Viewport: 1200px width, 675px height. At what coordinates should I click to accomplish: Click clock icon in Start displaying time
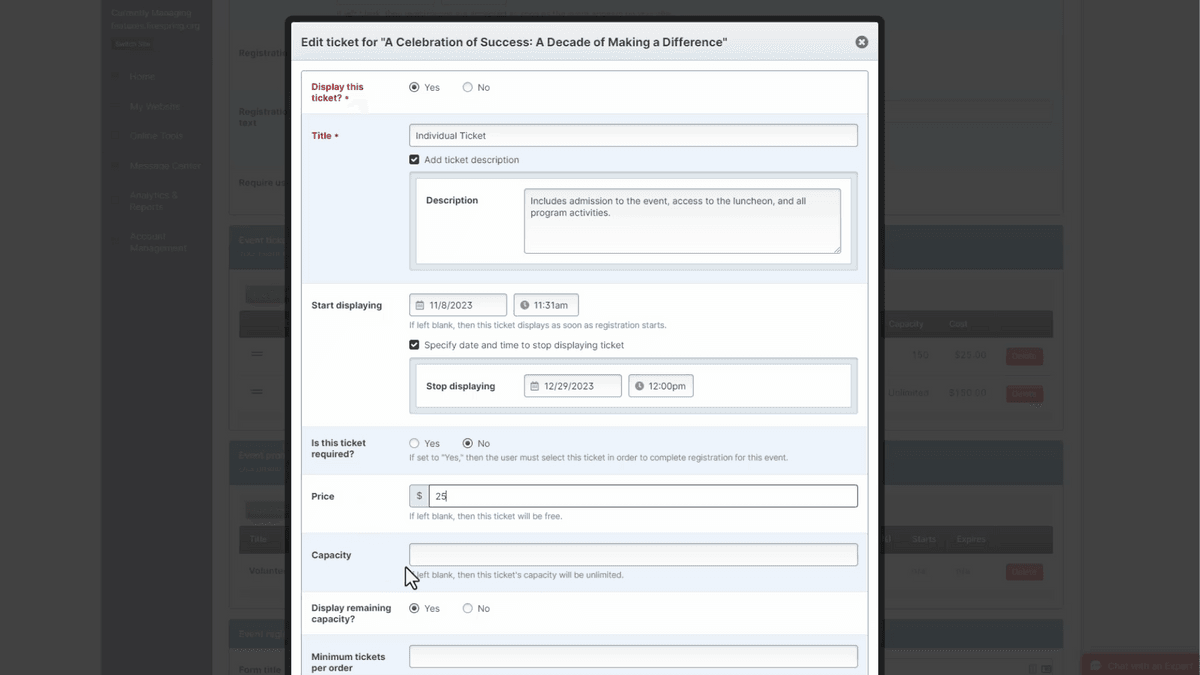coord(525,306)
